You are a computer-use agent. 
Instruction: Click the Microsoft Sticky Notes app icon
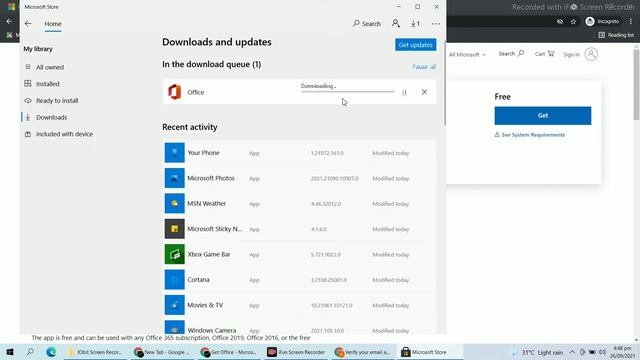[175, 229]
